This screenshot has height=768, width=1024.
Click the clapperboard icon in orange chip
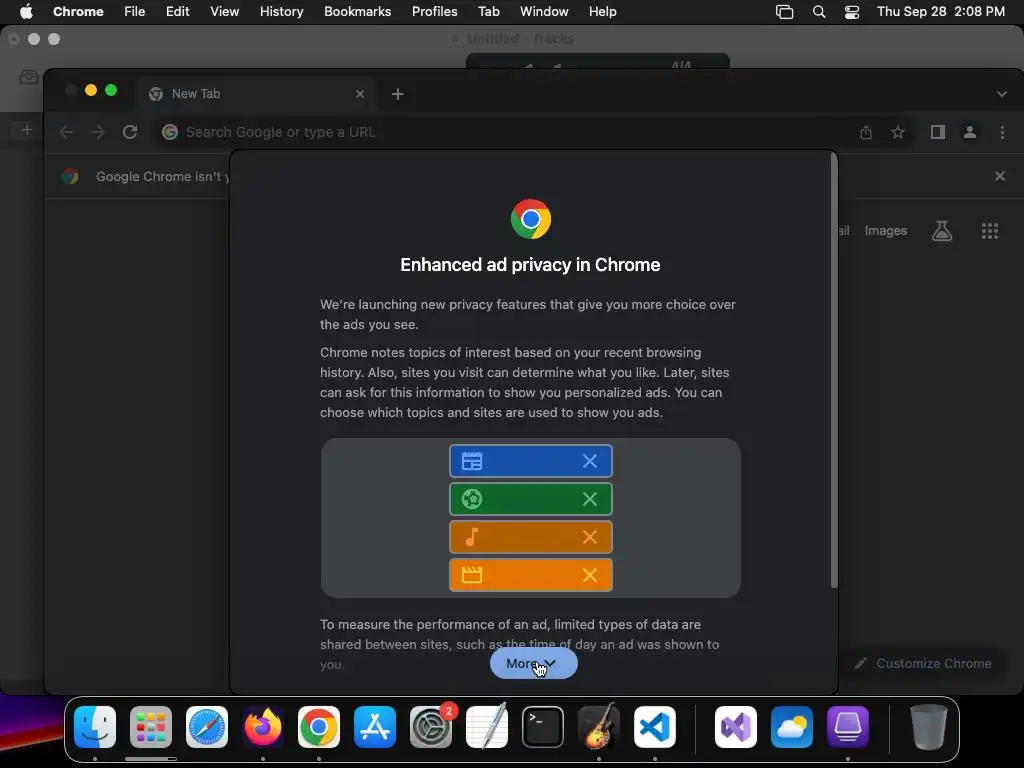click(x=472, y=575)
